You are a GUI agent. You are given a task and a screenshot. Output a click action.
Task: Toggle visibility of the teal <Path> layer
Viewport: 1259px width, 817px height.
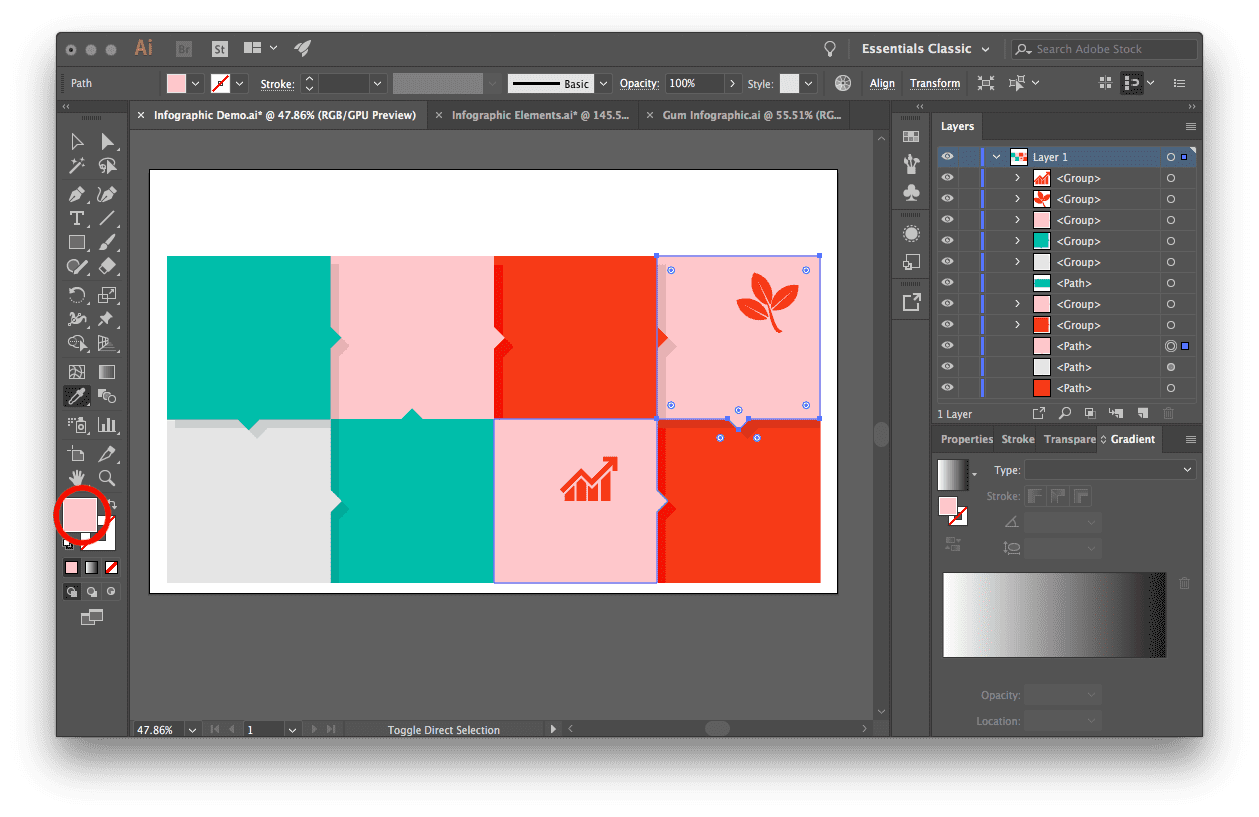(x=946, y=282)
